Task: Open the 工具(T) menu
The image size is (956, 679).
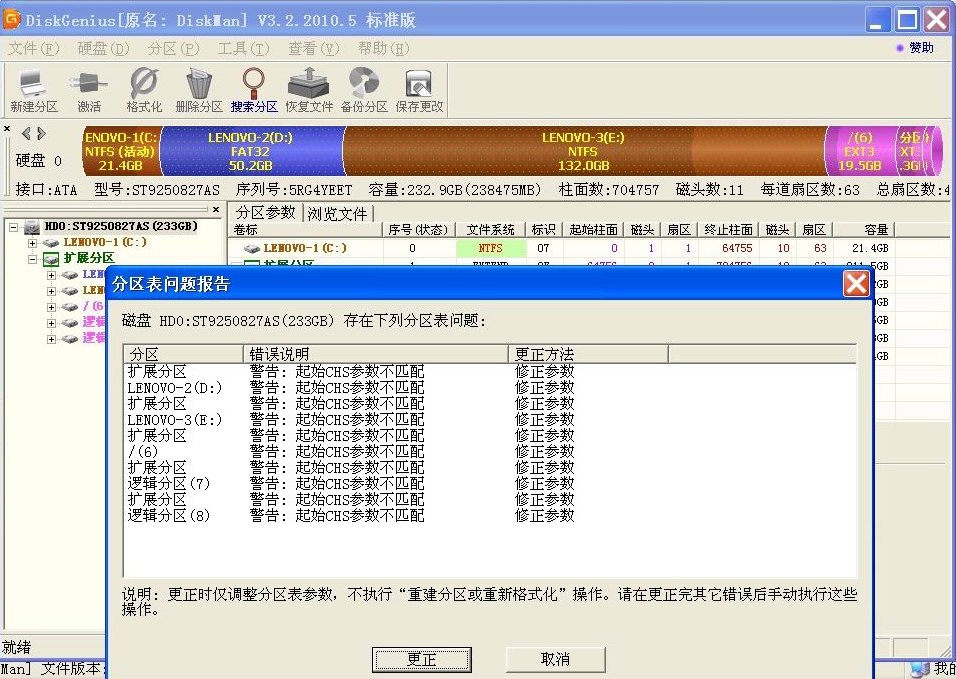Action: [243, 48]
